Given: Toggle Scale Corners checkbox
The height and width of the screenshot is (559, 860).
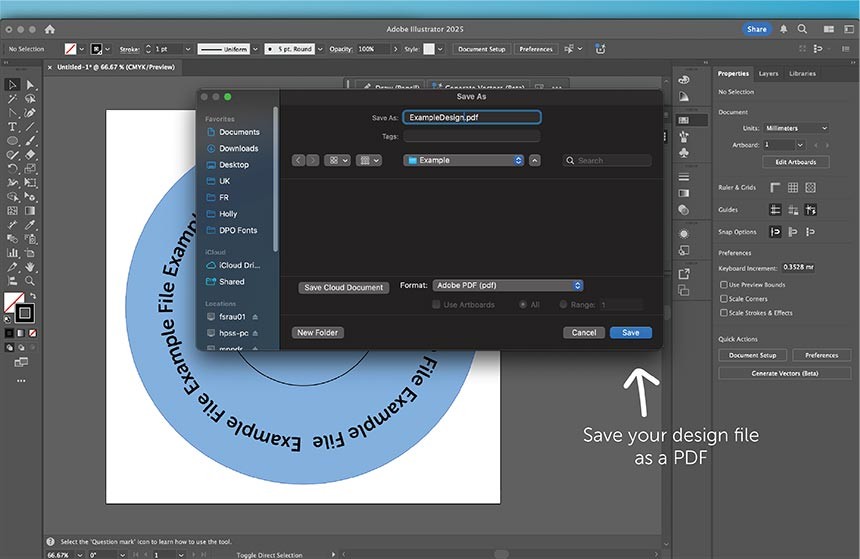Looking at the screenshot, I should (724, 299).
